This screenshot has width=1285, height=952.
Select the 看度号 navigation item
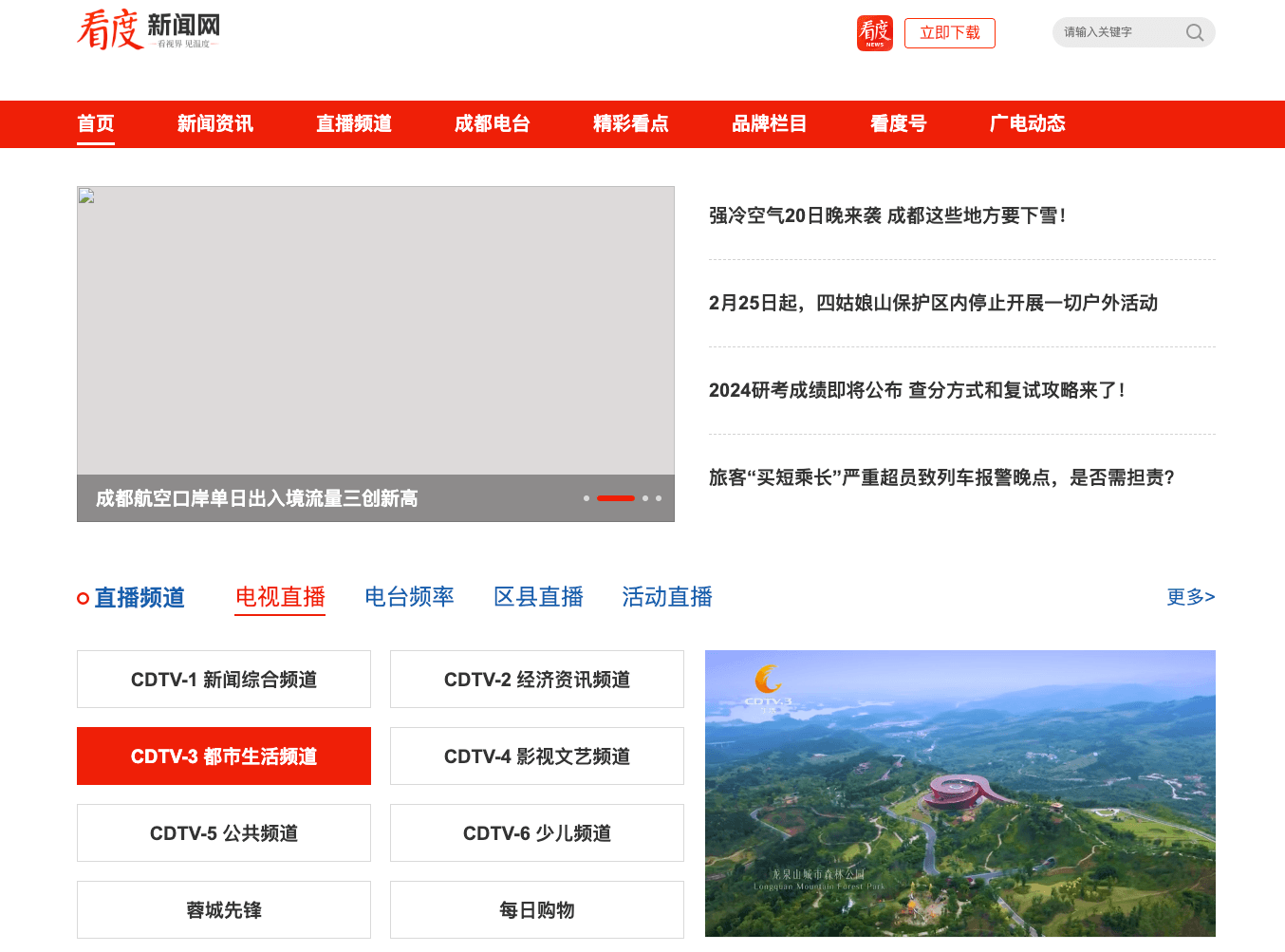coord(898,124)
